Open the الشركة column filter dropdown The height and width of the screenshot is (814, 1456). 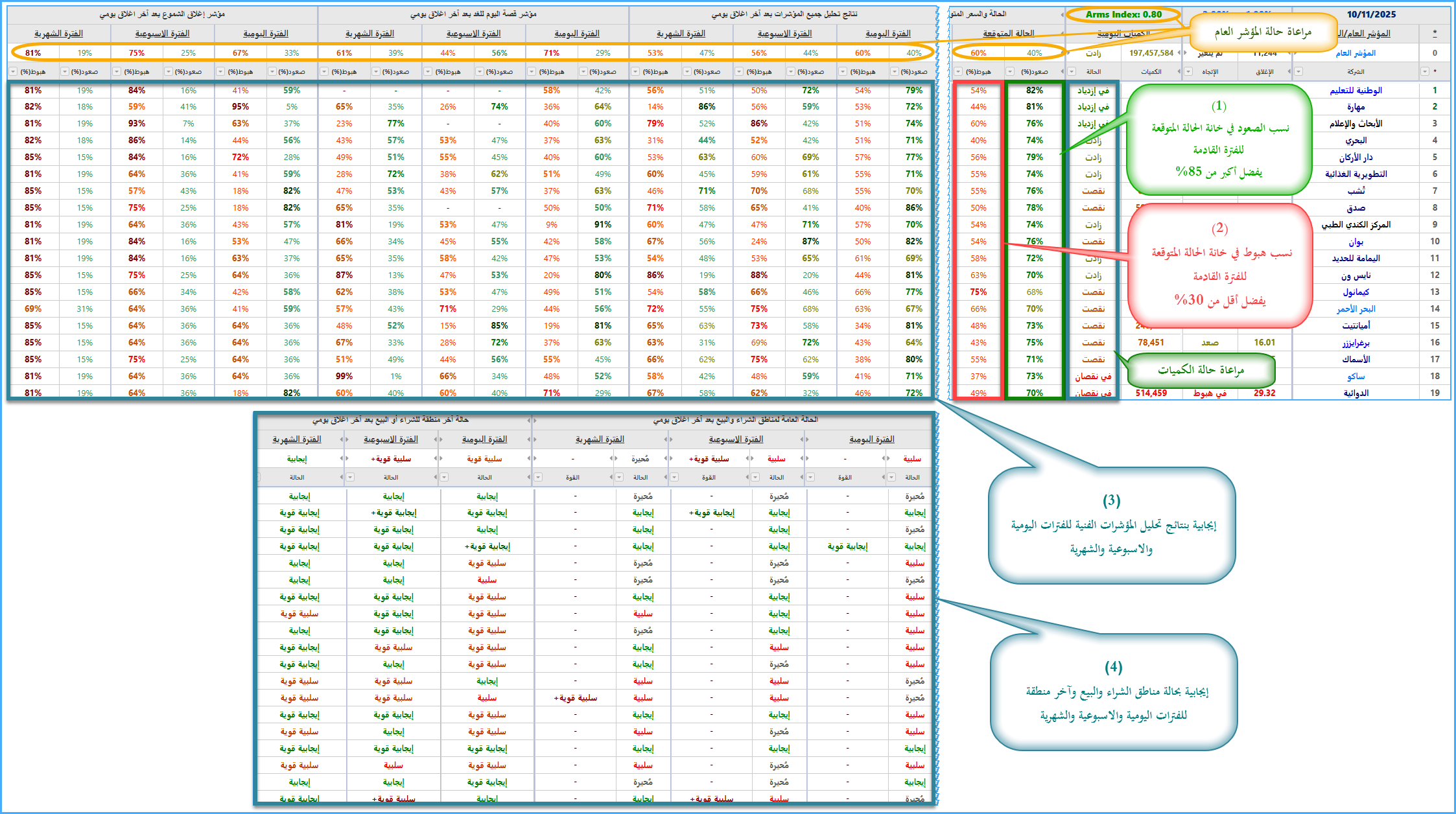tap(1298, 72)
